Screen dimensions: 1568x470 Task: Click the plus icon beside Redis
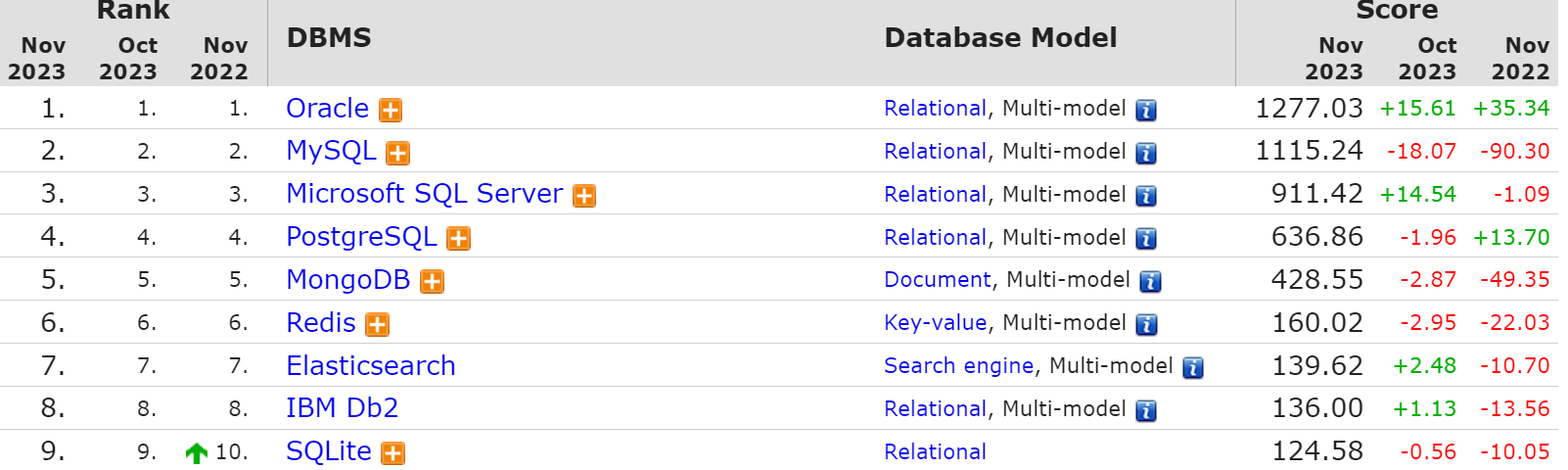pyautogui.click(x=377, y=325)
